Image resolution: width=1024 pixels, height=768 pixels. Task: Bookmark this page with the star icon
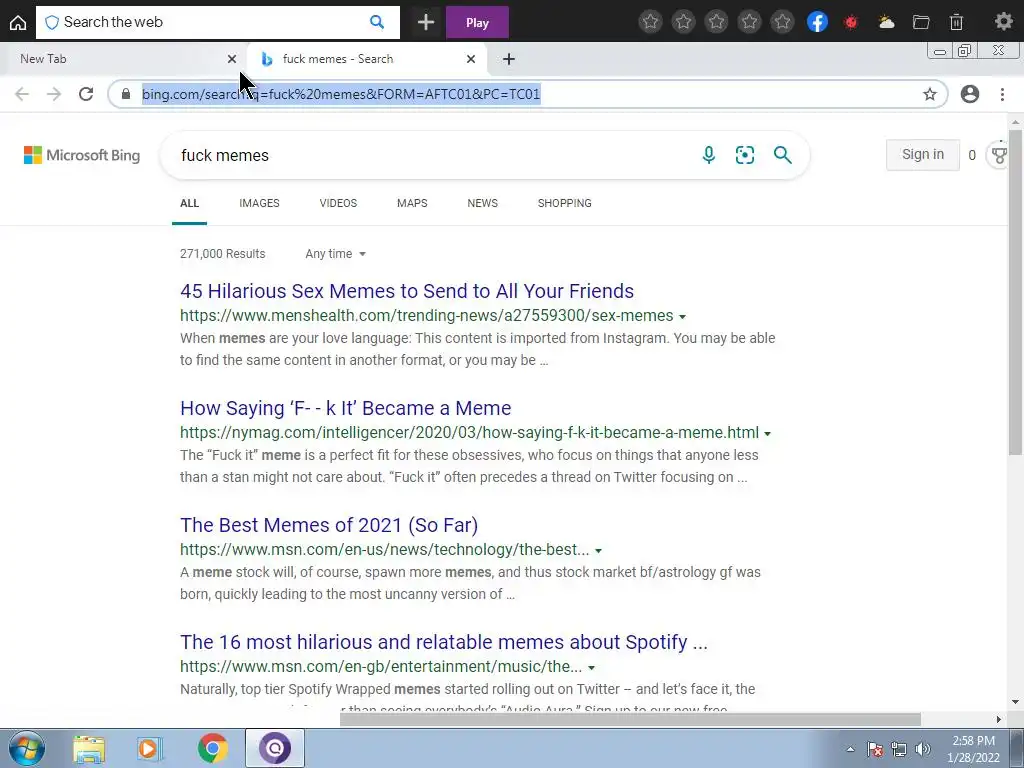pyautogui.click(x=929, y=94)
